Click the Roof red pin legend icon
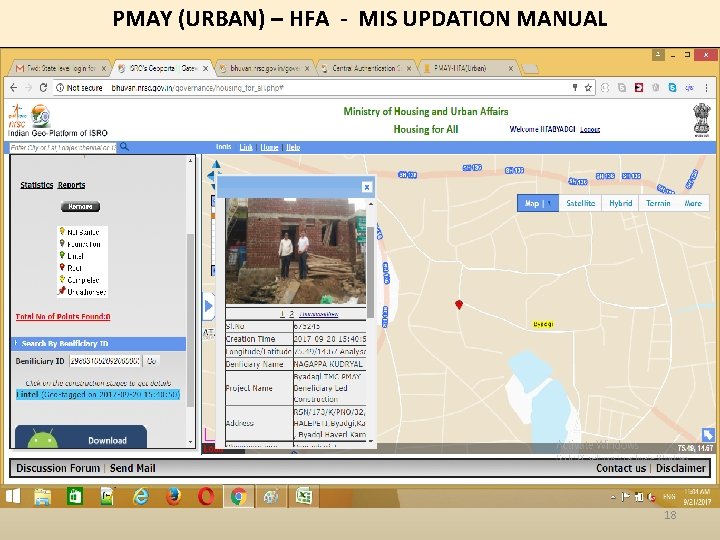The image size is (720, 540). (62, 267)
